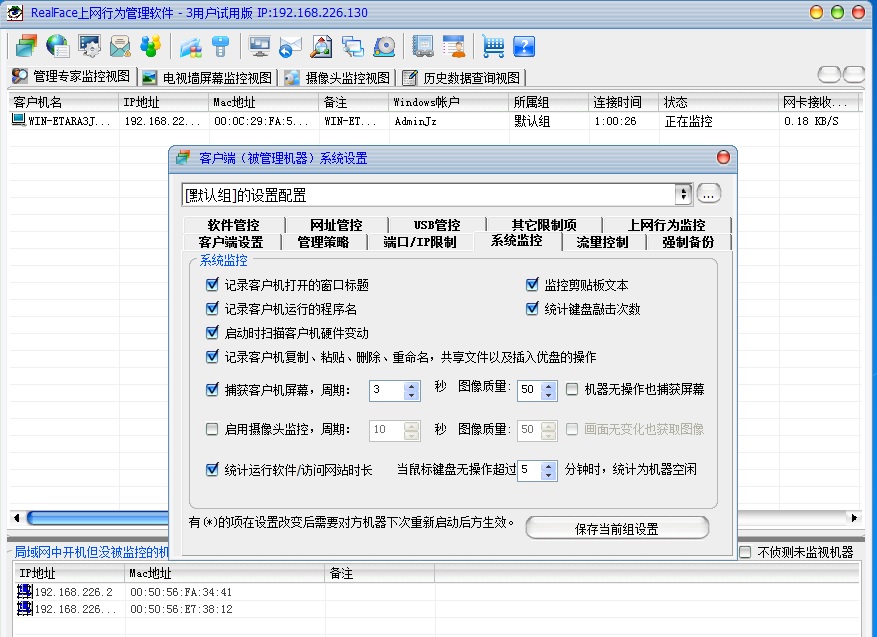This screenshot has height=637, width=877.
Task: Increase screen capture period spinner up arrow
Action: (x=411, y=385)
